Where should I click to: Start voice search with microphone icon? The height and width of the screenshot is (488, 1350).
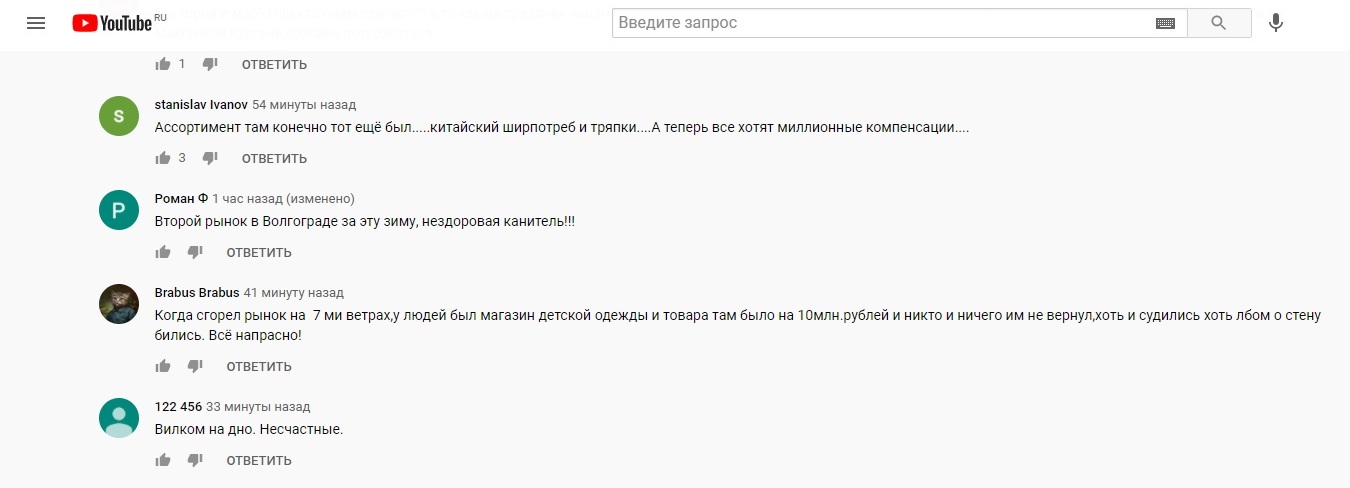(x=1276, y=23)
